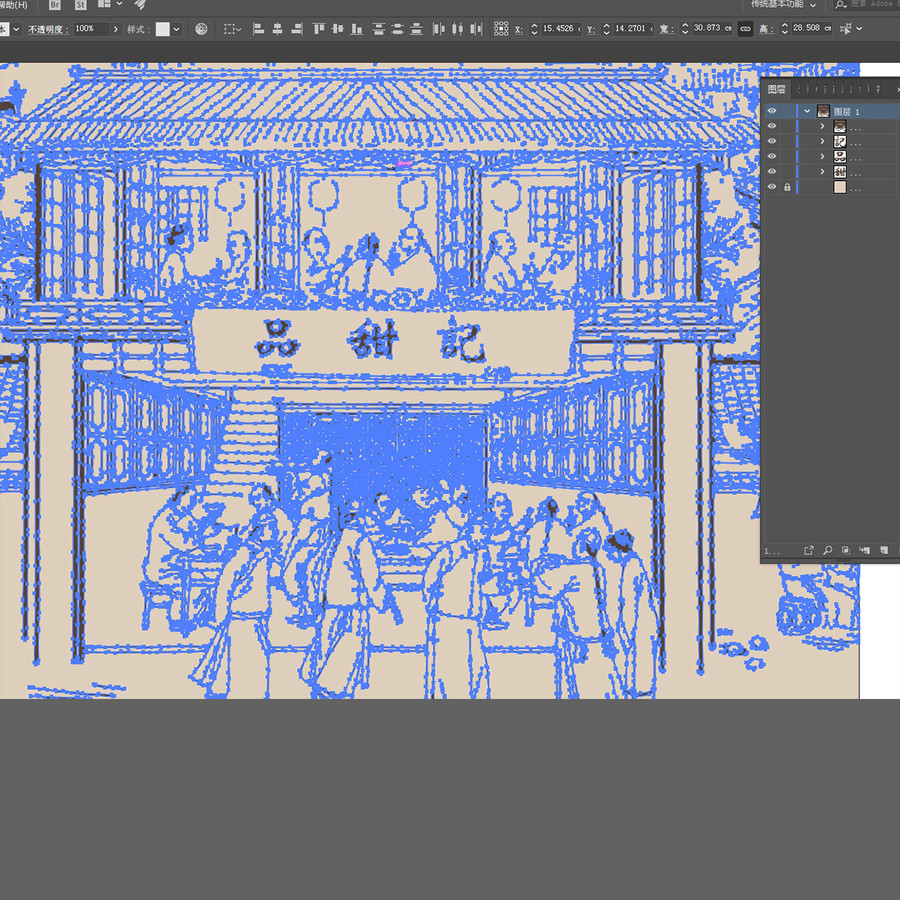Click the recolor artwork wheel icon
The width and height of the screenshot is (900, 900).
pos(201,29)
